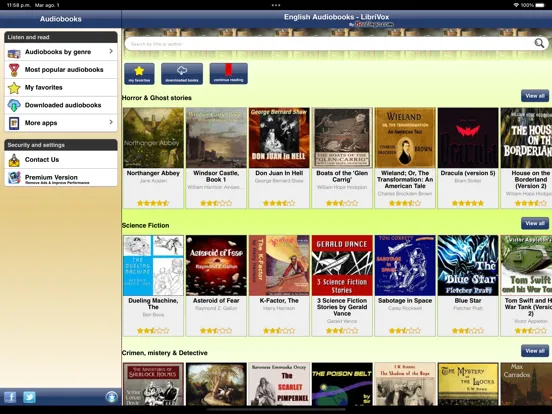Open Don Juan in Hell cover
The image size is (552, 414).
coord(279,138)
